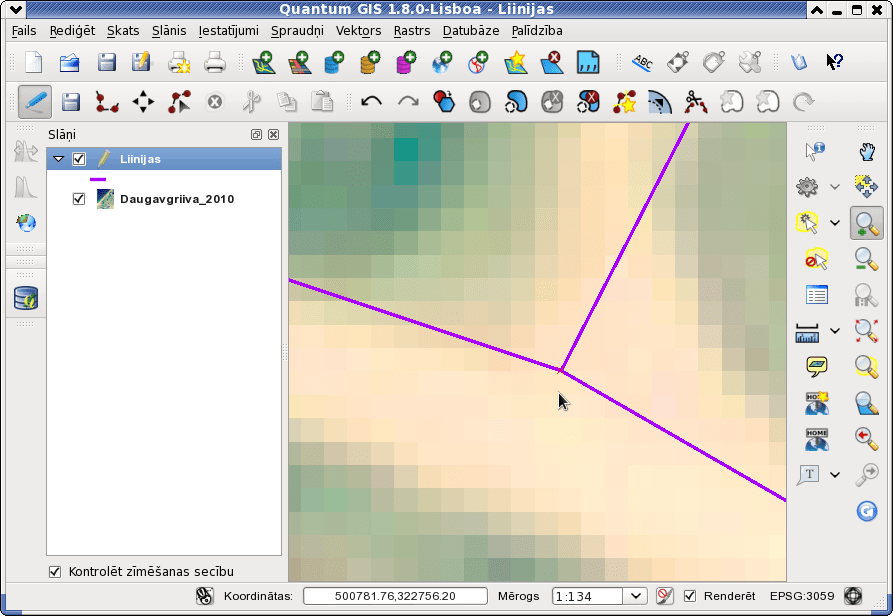Screen dimensions: 893x616
Task: Click Deselect Features icon
Action: 816,260
